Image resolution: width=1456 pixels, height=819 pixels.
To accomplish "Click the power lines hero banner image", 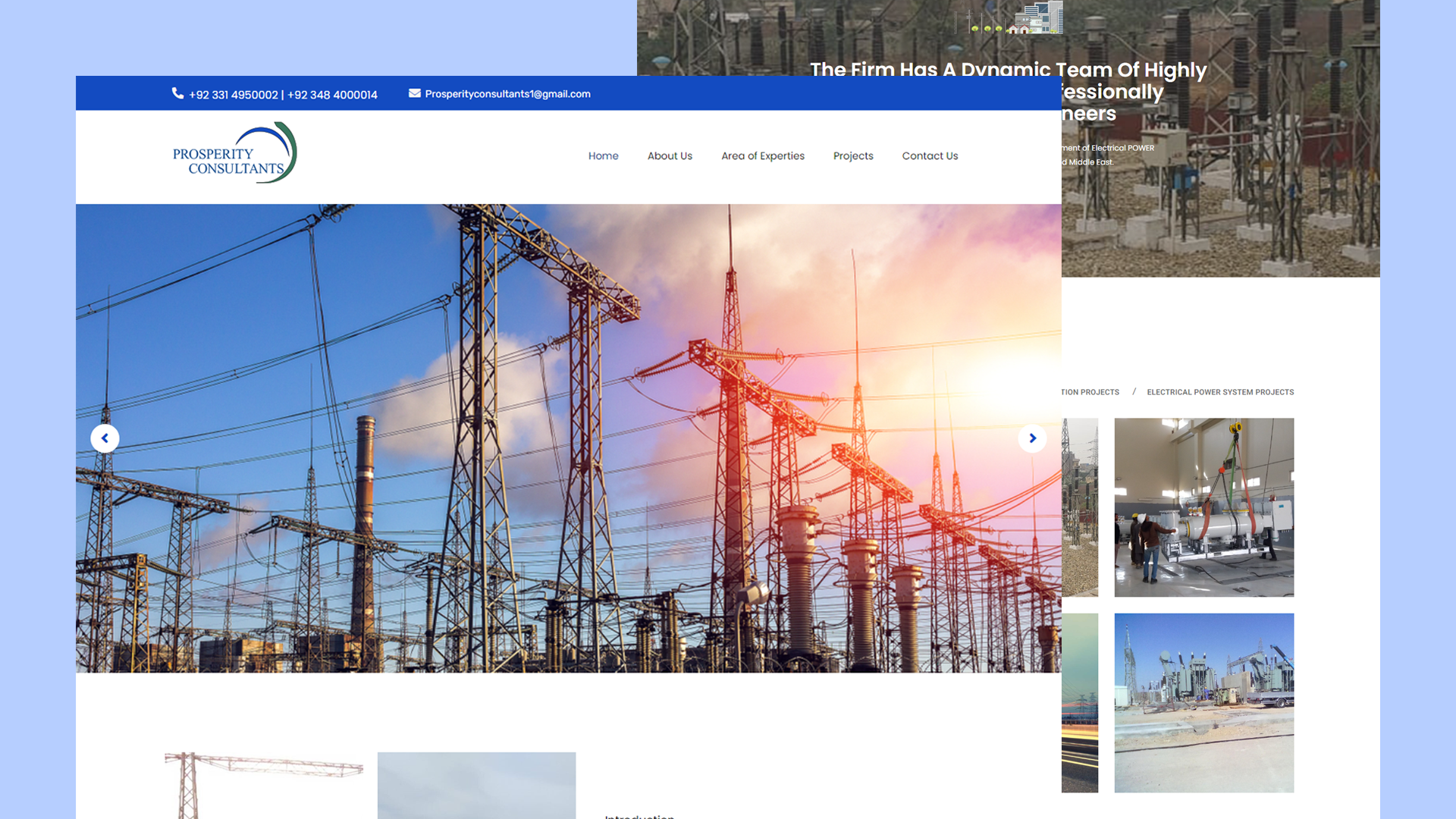I will point(569,379).
